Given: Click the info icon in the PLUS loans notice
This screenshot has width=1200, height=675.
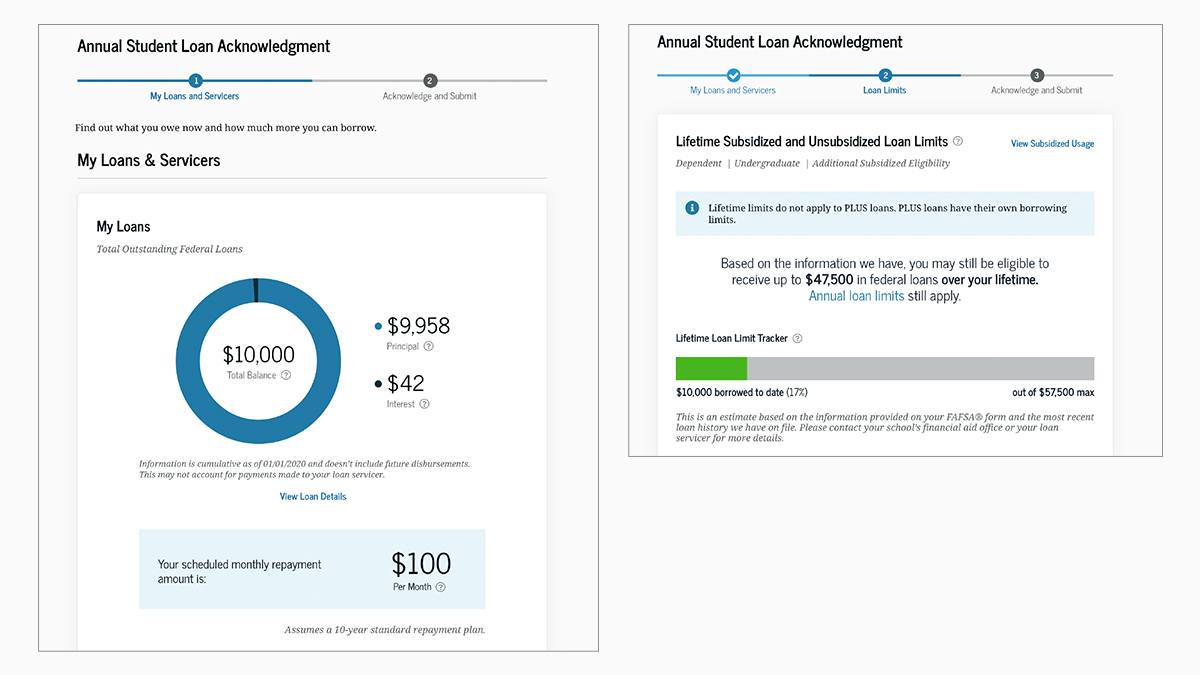Looking at the screenshot, I should tap(691, 209).
